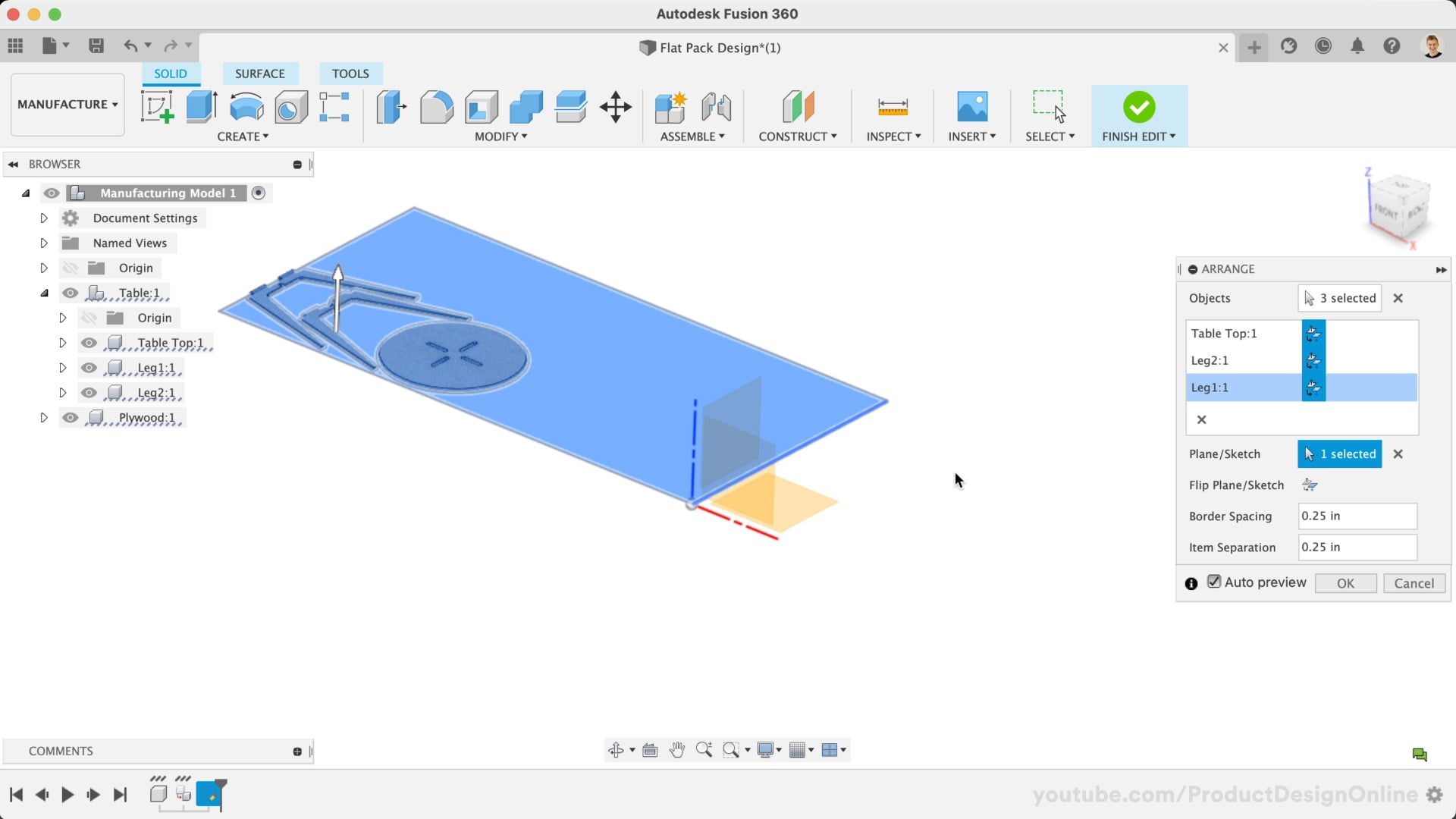Click the New Component icon

[670, 107]
